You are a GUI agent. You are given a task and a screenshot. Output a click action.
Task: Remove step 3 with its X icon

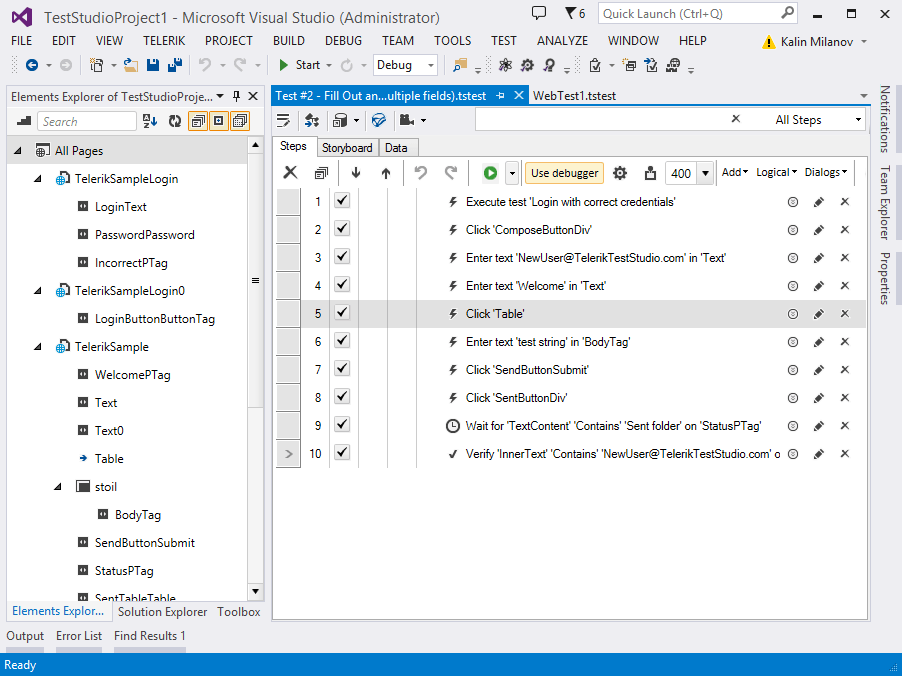tap(844, 258)
